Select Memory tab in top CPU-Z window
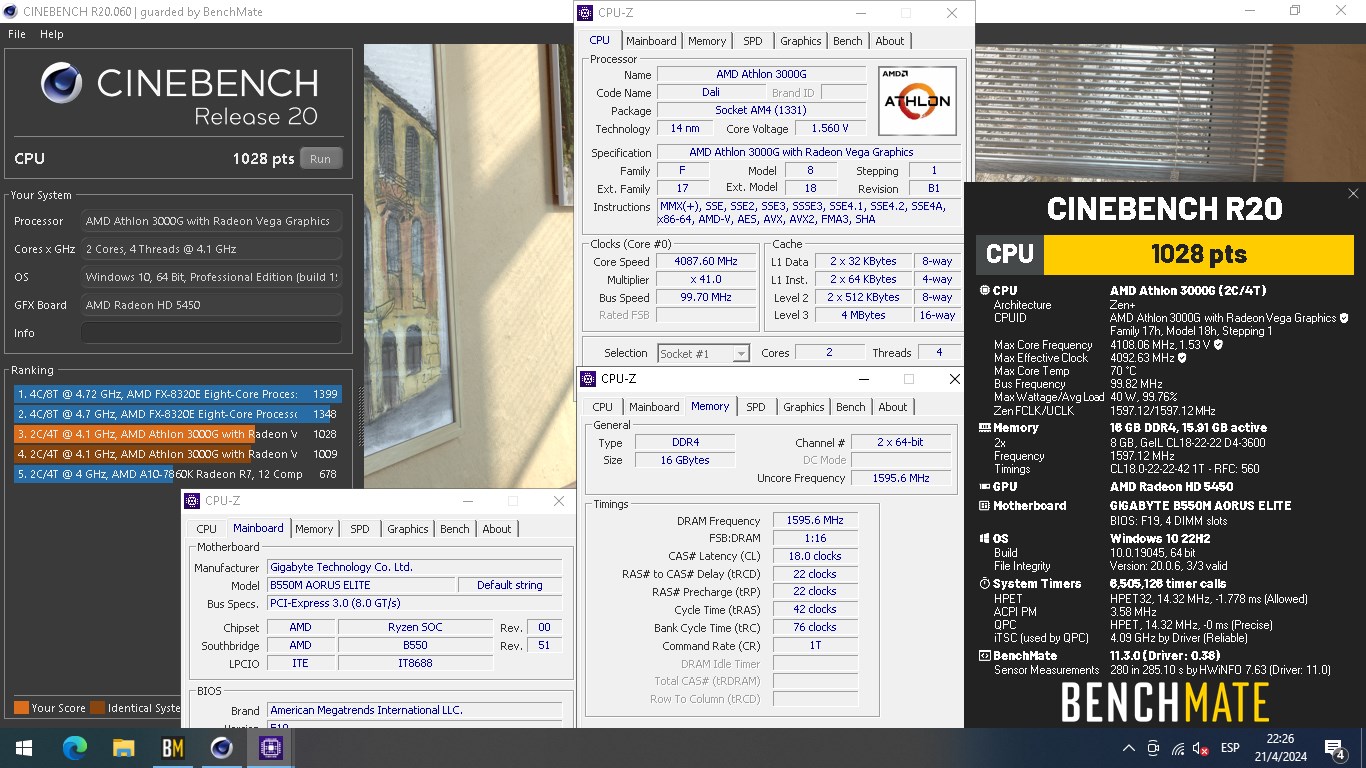Image resolution: width=1366 pixels, height=768 pixels. [707, 41]
